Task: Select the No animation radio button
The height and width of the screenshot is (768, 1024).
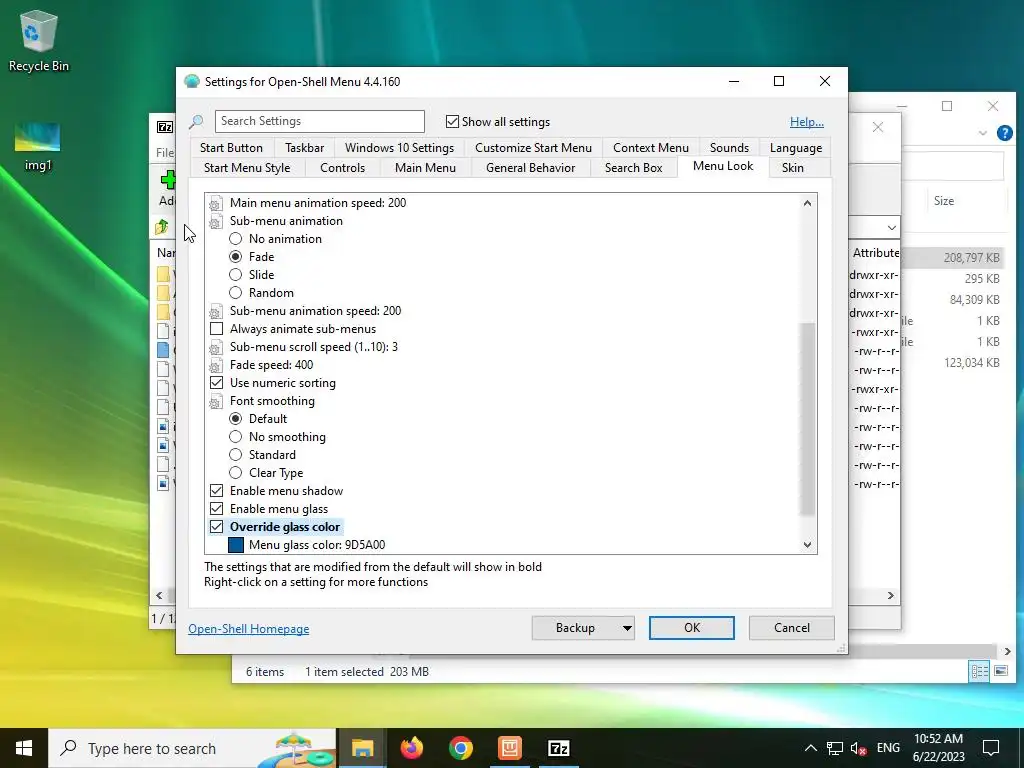Action: 236,239
